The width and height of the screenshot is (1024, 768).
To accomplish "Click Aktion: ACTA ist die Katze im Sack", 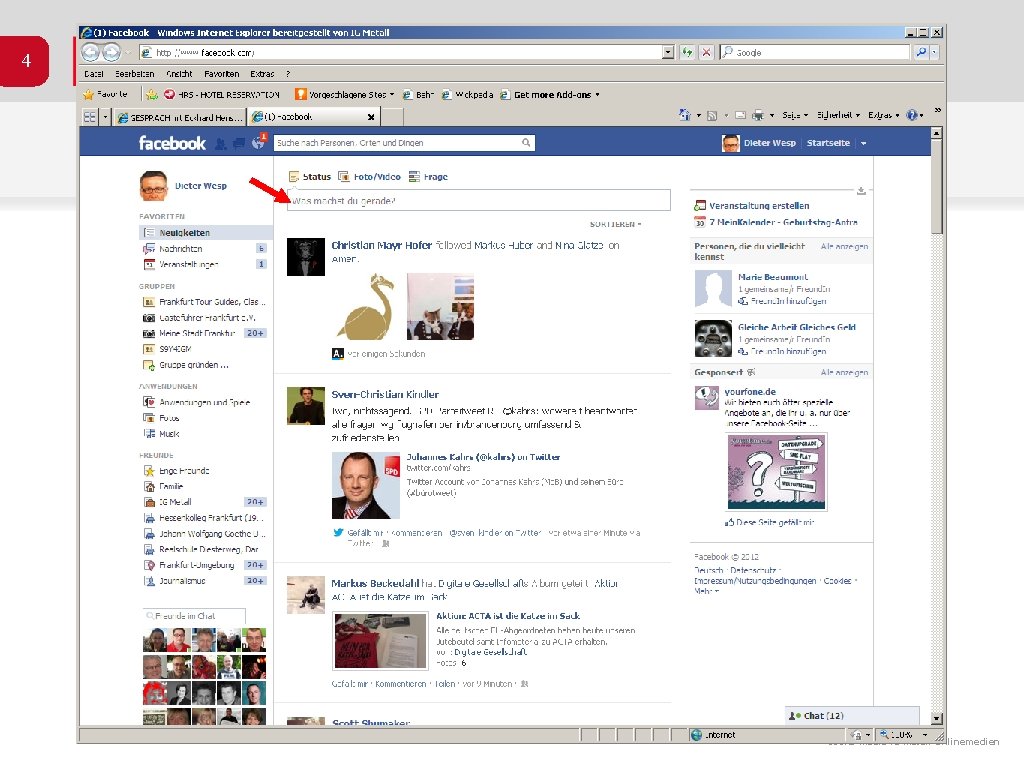I will [x=508, y=616].
